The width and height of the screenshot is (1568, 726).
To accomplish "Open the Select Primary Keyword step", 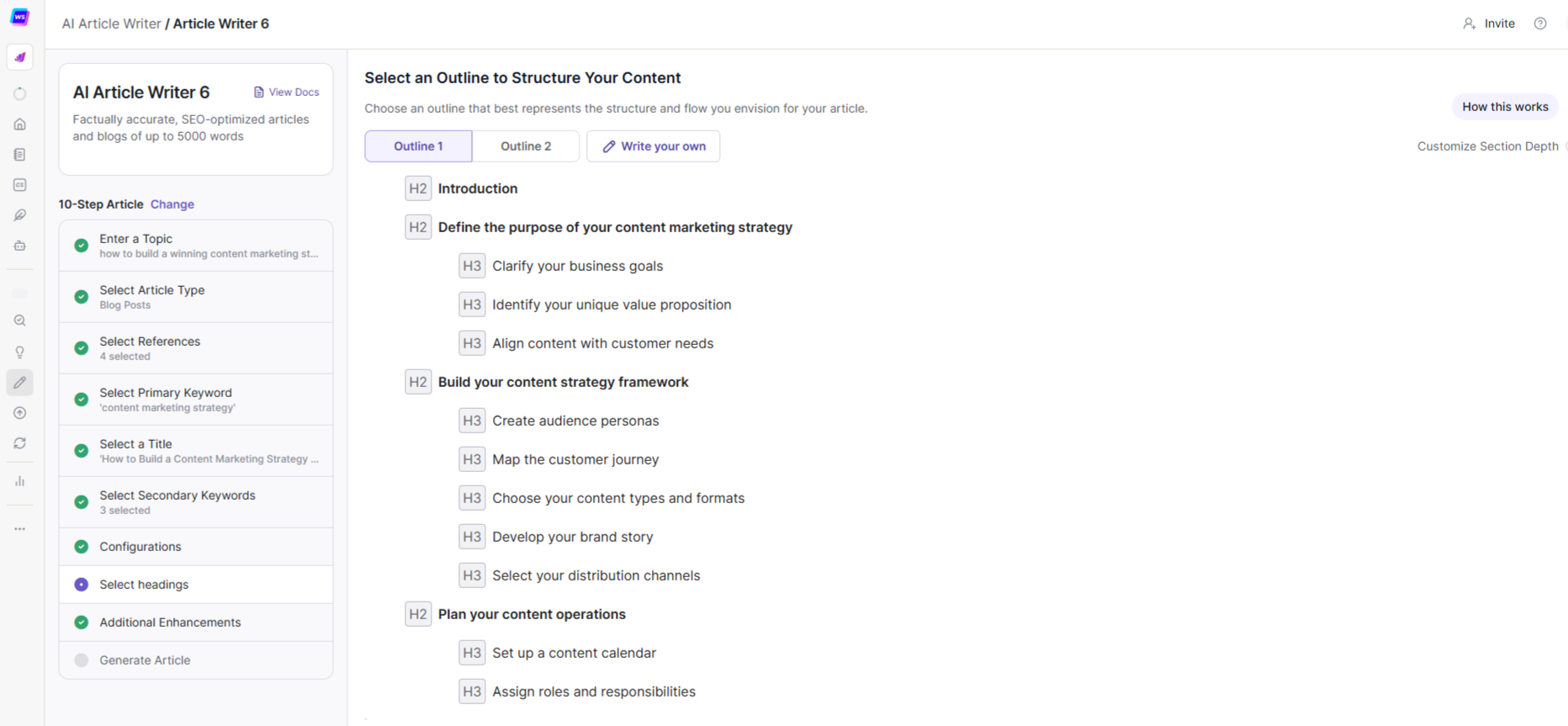I will coord(196,400).
